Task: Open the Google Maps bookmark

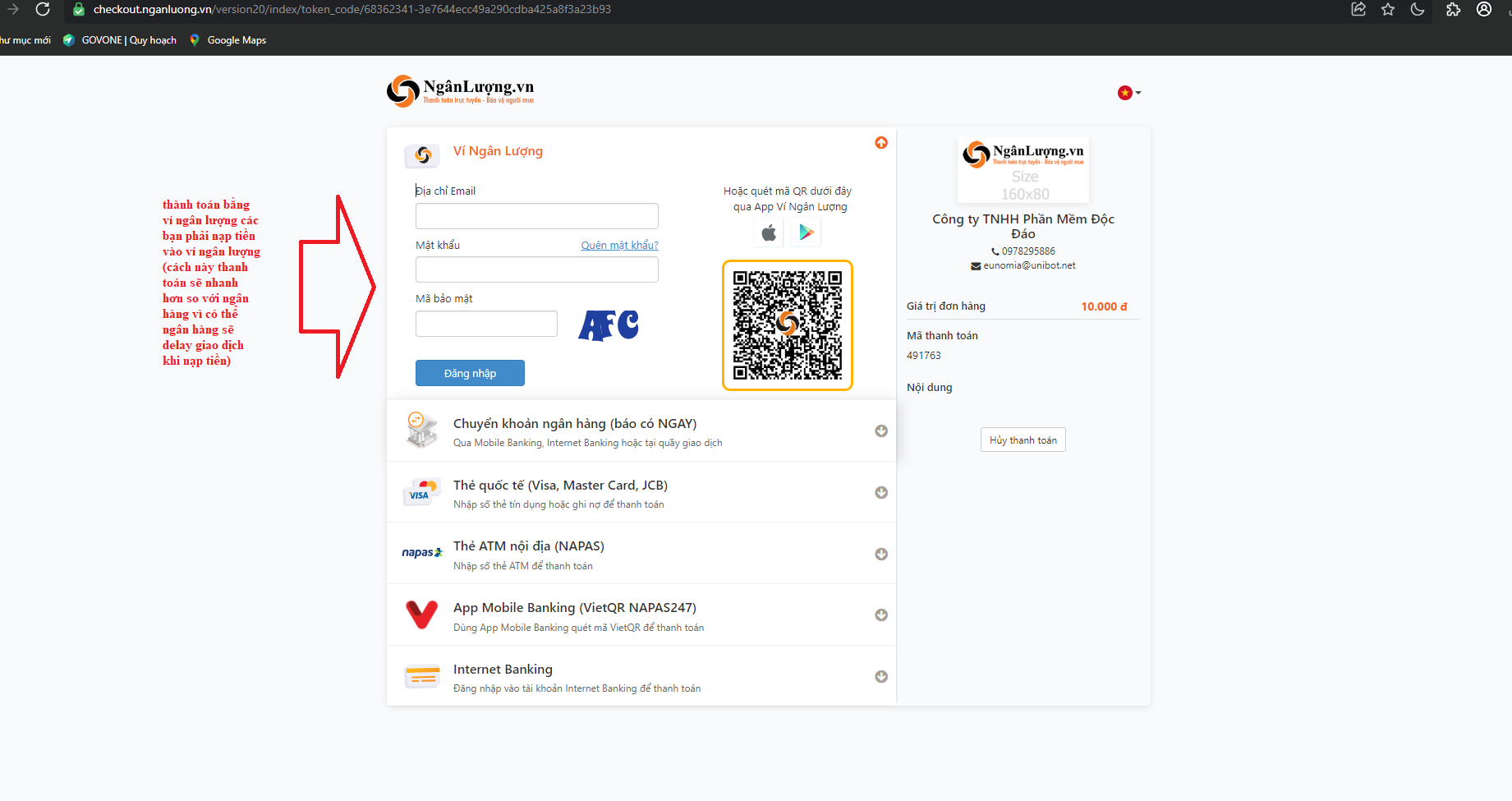Action: coord(227,40)
